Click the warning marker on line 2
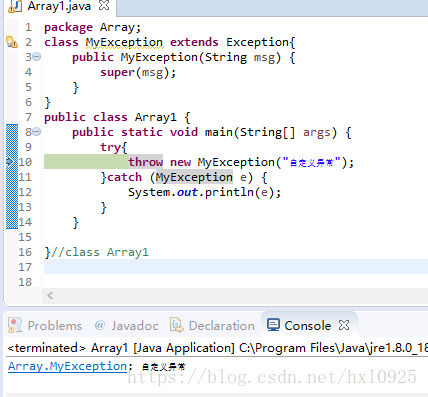This screenshot has width=428, height=397. click(12, 42)
